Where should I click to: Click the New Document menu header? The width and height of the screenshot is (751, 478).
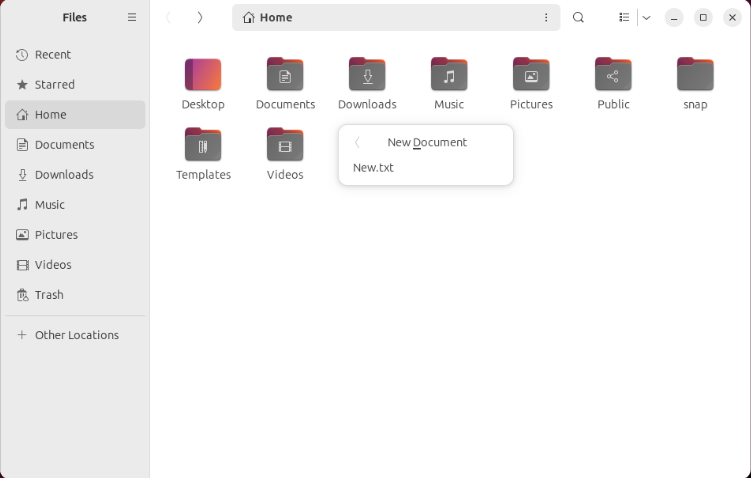coord(427,142)
